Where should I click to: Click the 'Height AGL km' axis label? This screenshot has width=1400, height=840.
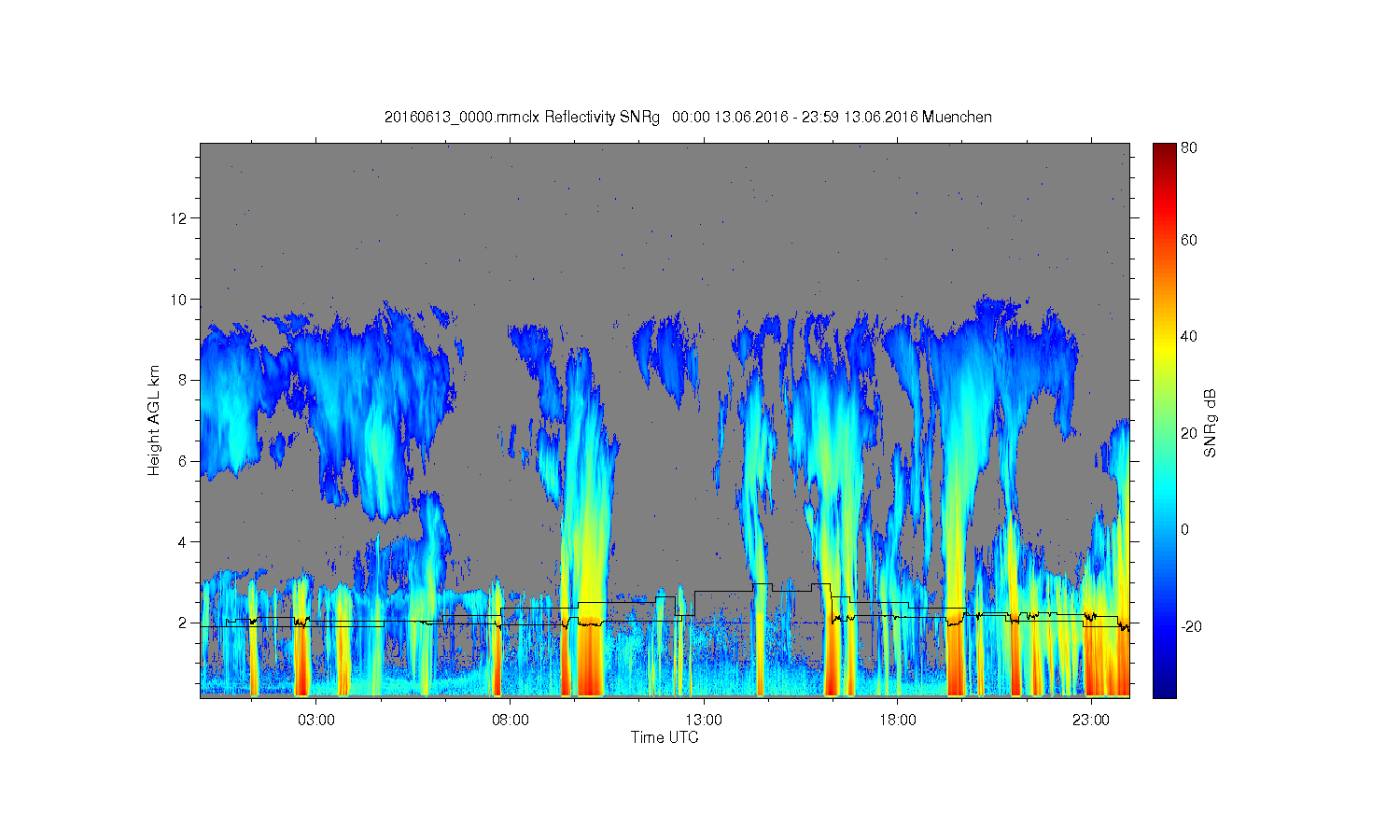pyautogui.click(x=153, y=420)
